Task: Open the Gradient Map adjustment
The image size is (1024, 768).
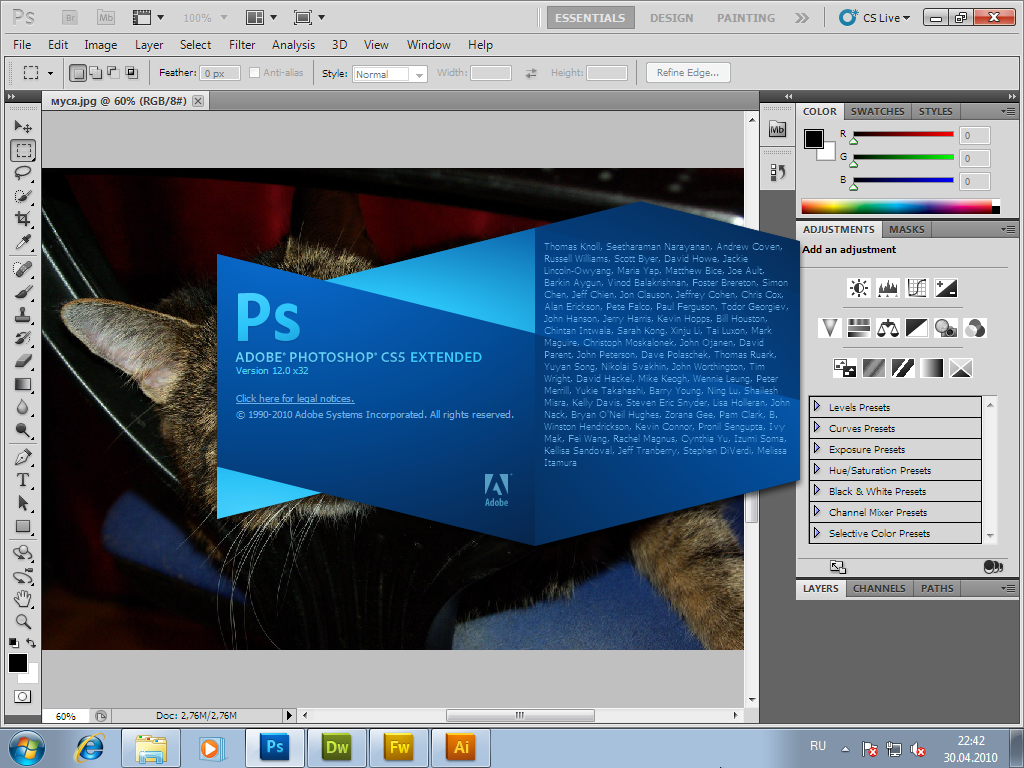Action: click(930, 368)
